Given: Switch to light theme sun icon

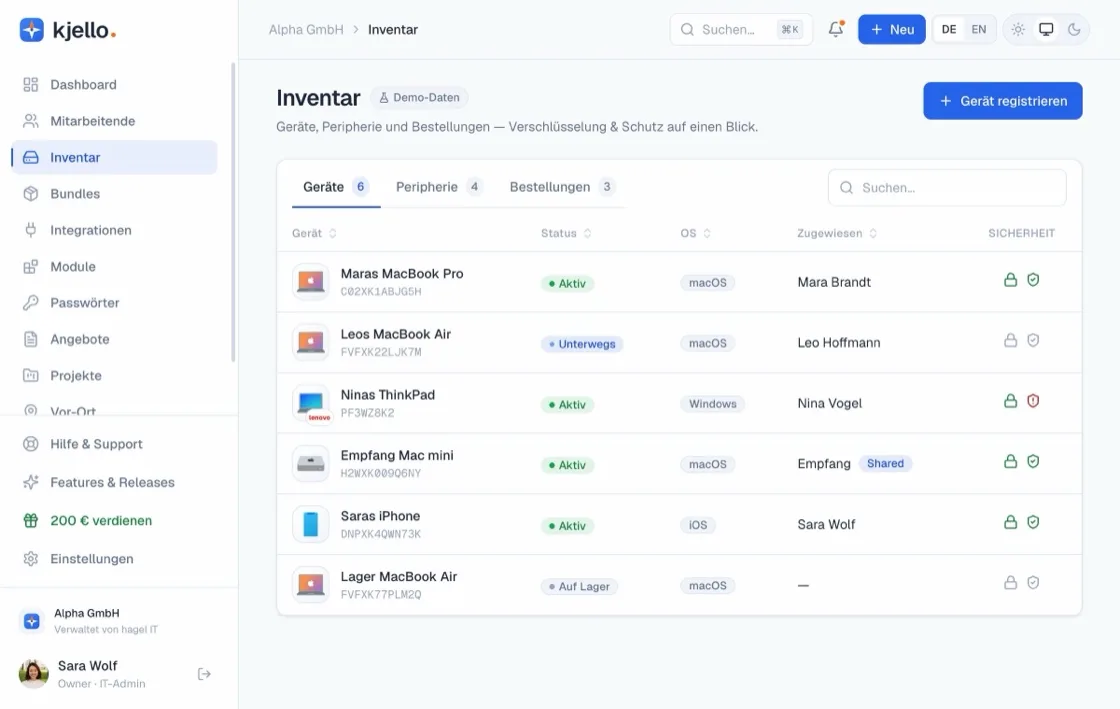Looking at the screenshot, I should click(1018, 29).
